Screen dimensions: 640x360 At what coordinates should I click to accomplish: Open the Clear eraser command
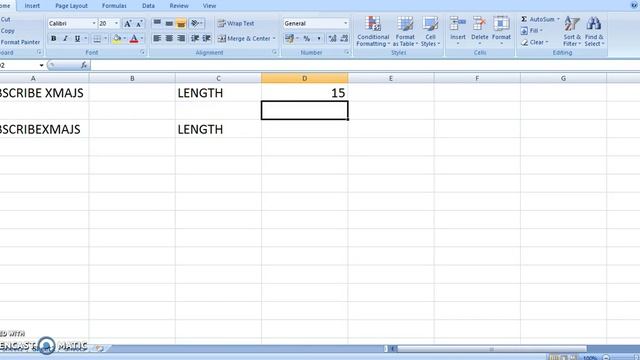[534, 42]
